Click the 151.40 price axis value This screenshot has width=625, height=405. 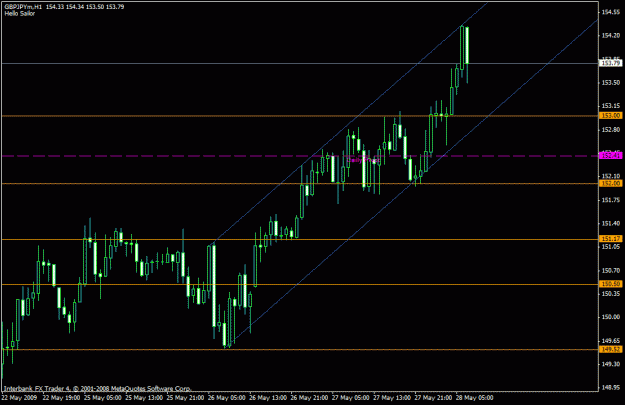click(611, 224)
